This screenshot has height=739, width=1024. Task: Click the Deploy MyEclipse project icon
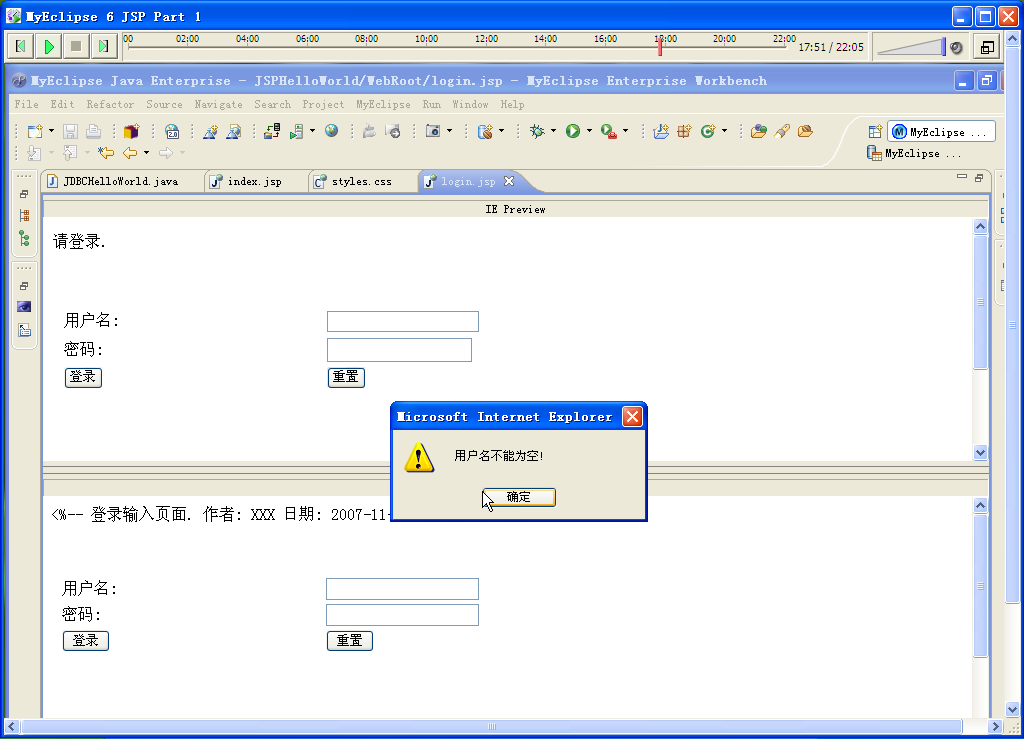coord(272,131)
